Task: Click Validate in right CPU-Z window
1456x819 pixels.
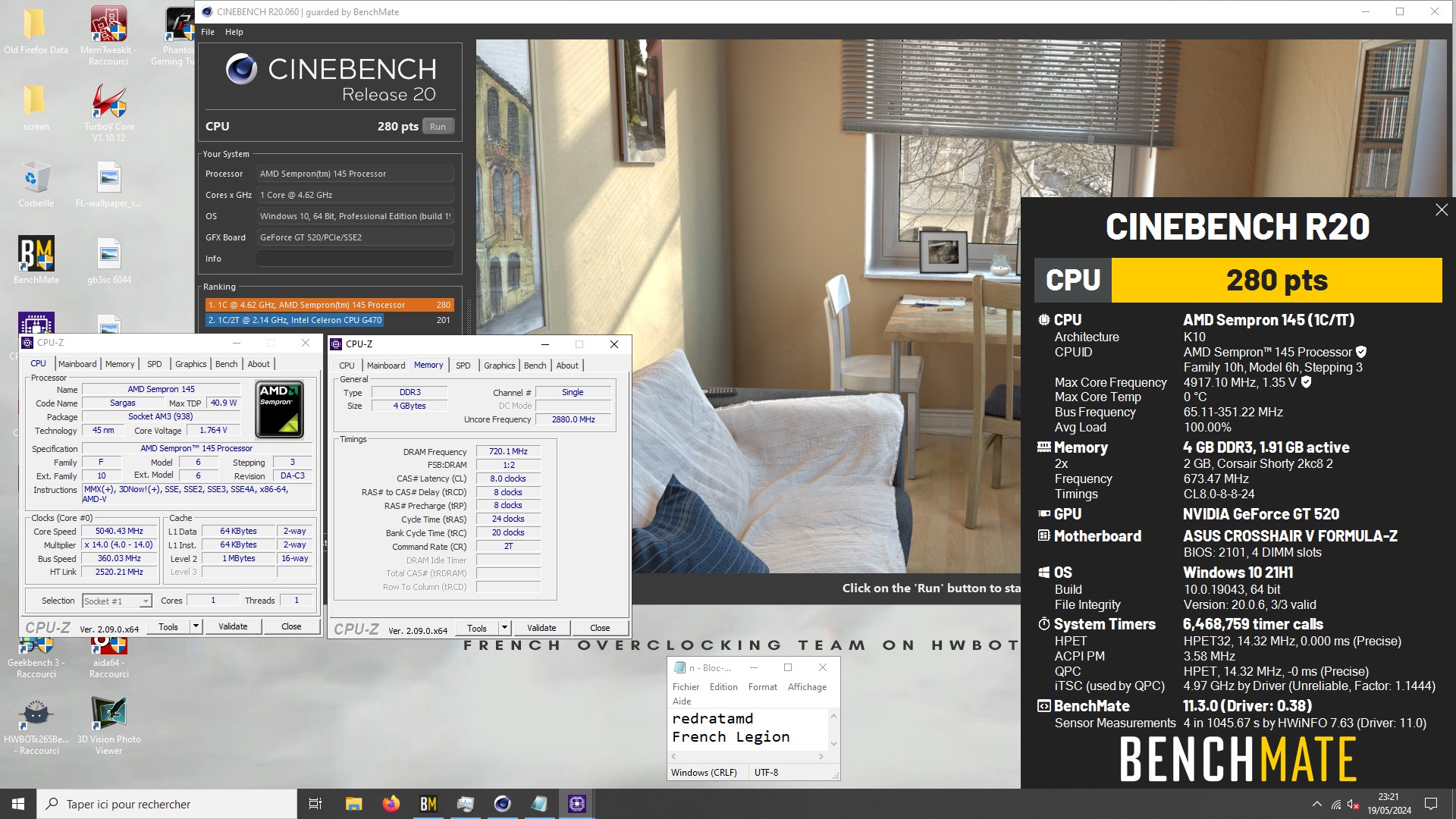Action: tap(541, 629)
